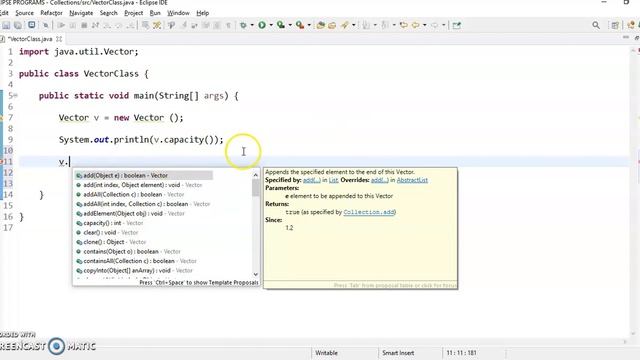Open the Help menu

pos(202,13)
